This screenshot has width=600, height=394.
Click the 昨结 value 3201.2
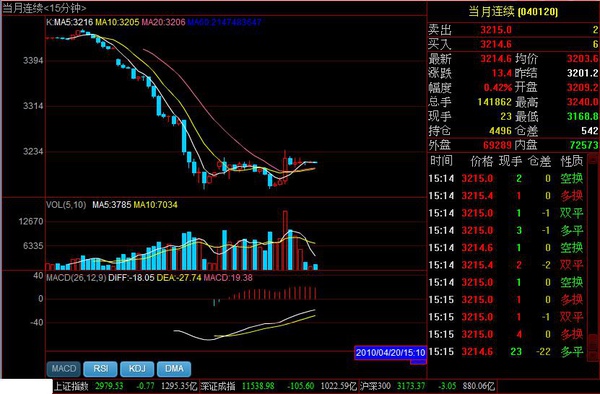582,73
